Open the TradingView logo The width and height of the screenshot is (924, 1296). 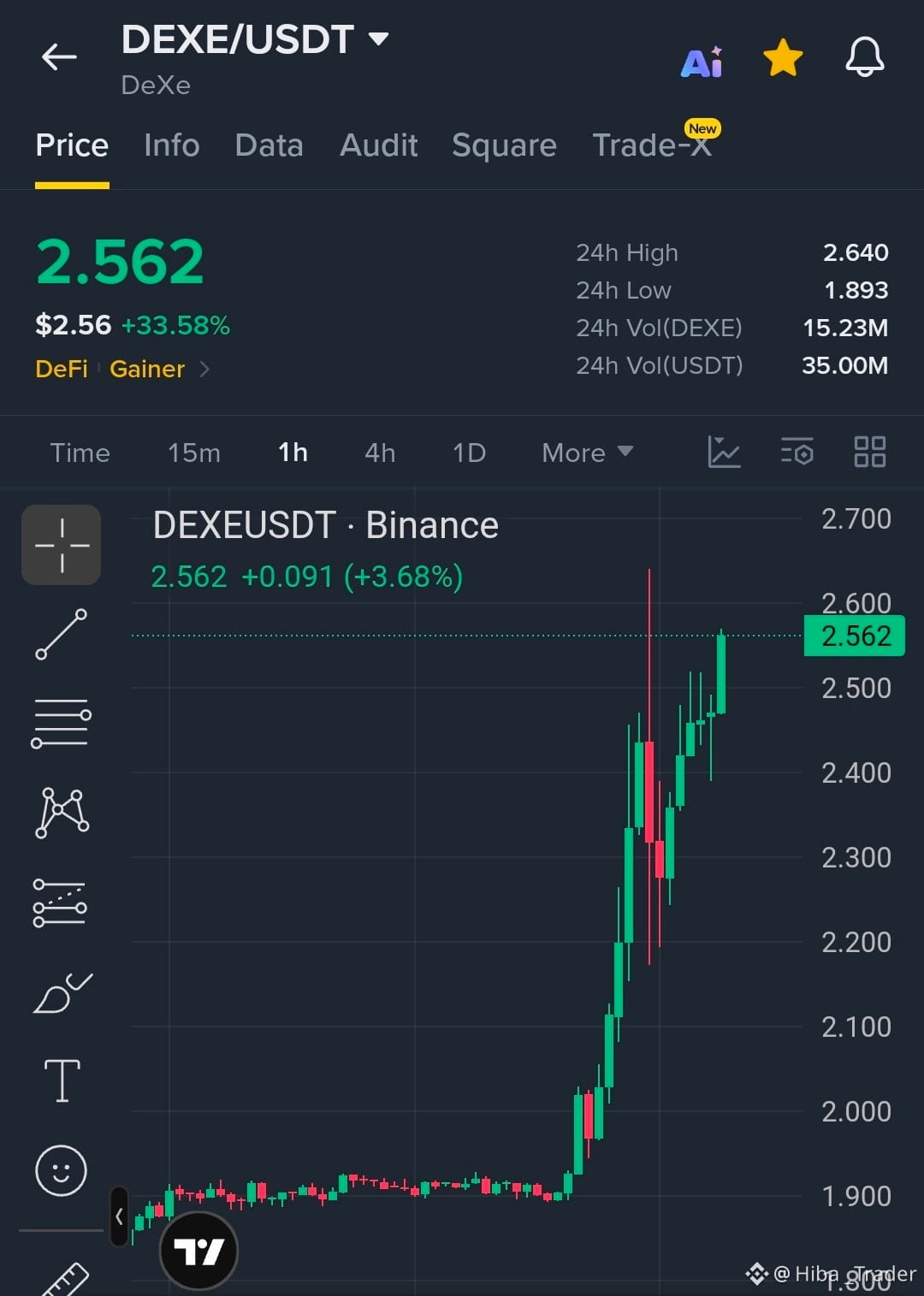198,1252
